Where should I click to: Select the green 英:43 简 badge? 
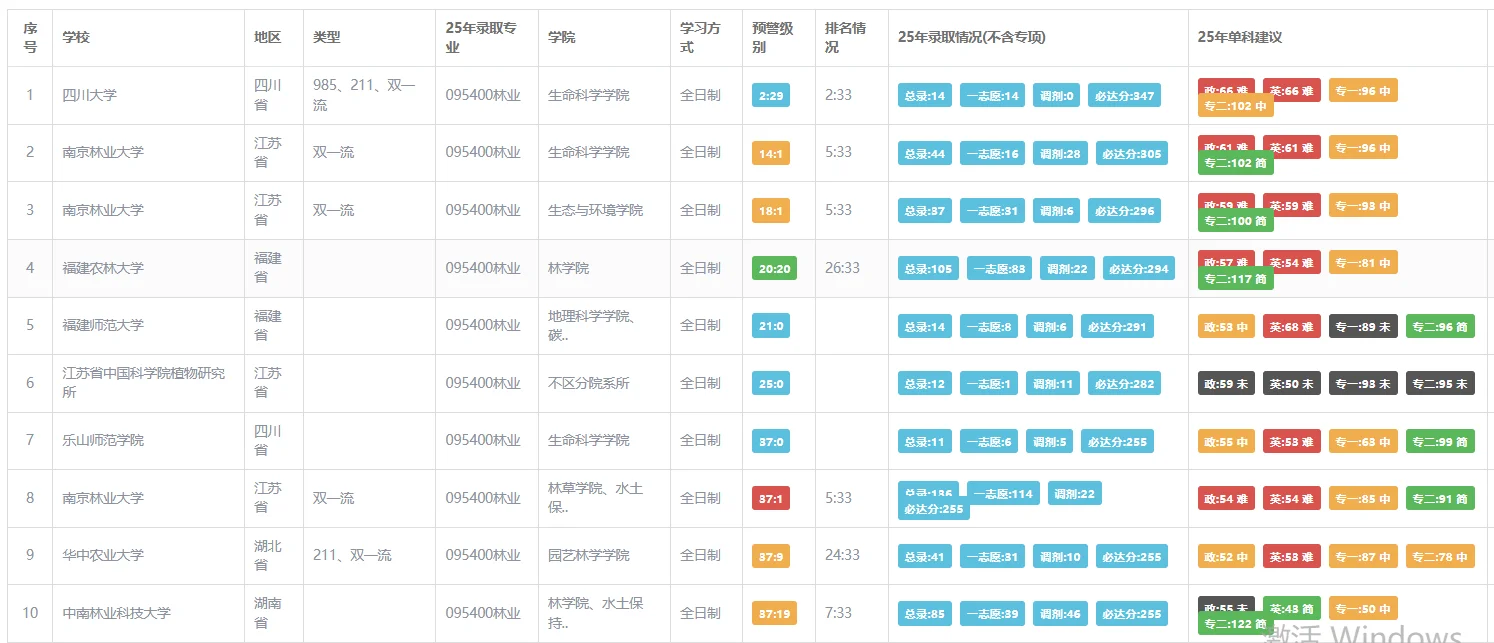(x=1292, y=608)
